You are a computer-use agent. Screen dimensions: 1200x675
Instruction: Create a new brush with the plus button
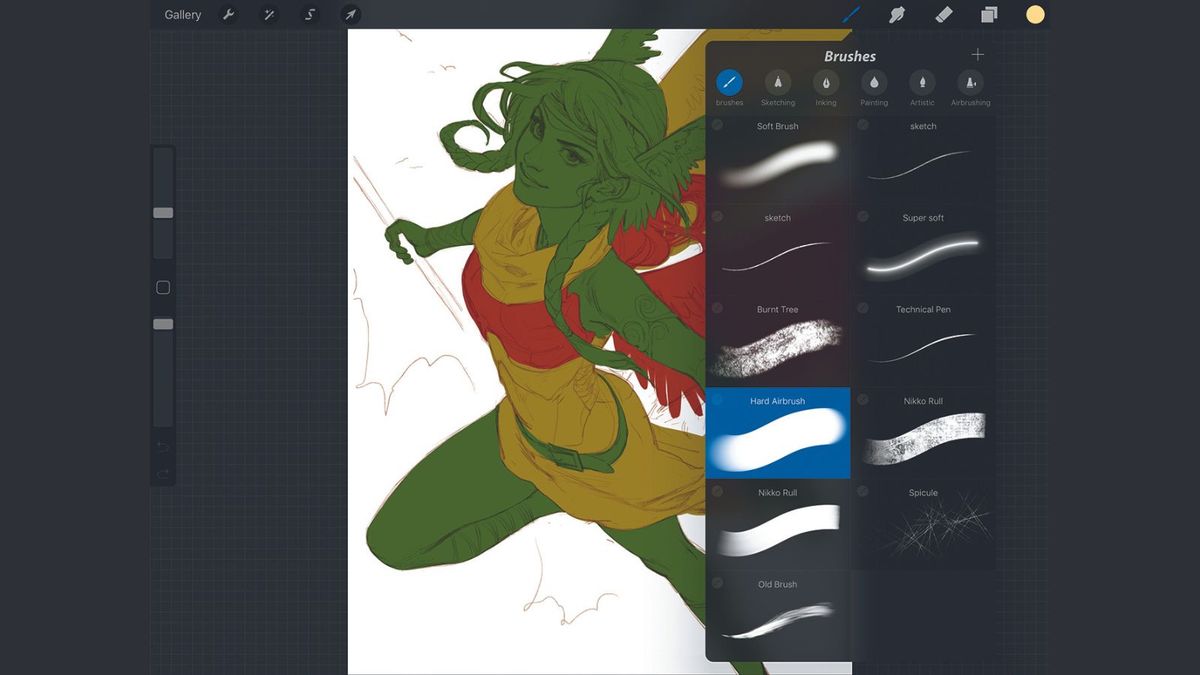pos(977,54)
